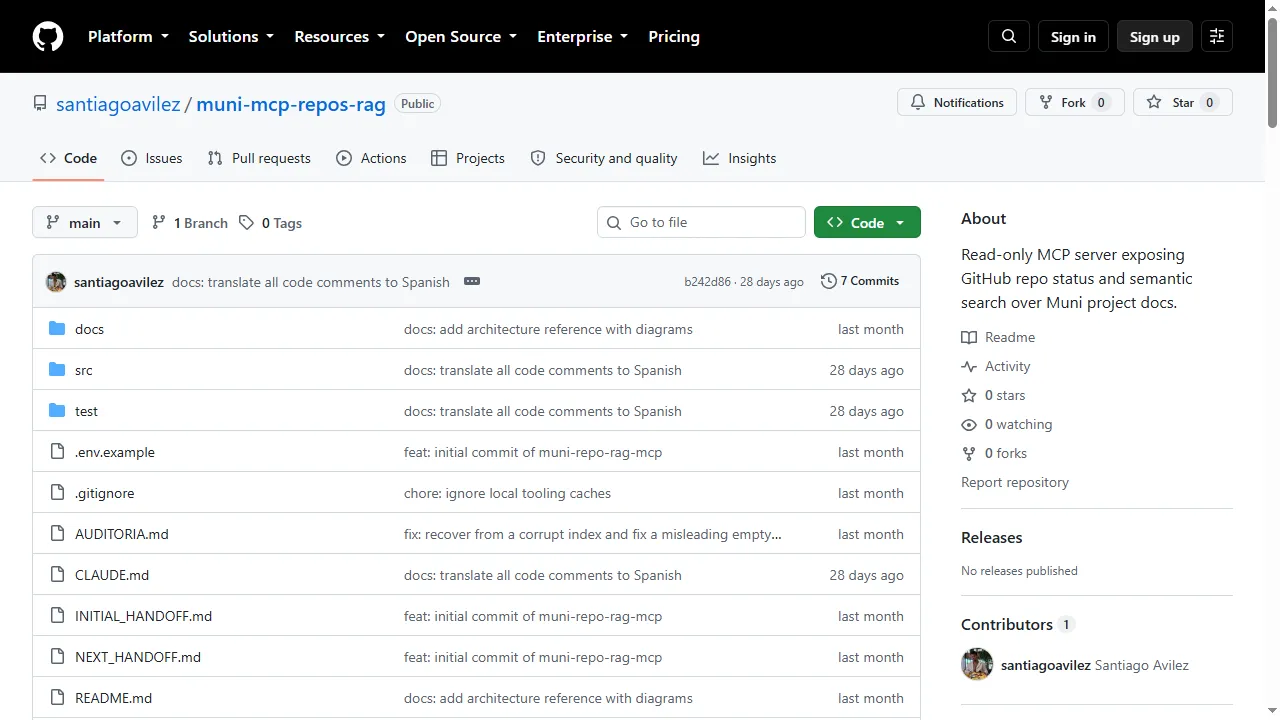Click the fork icon in Fork button
This screenshot has height=720, width=1280.
1046,102
